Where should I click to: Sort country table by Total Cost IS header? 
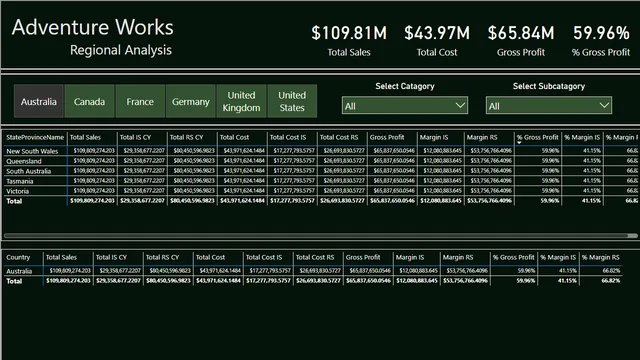coord(264,258)
